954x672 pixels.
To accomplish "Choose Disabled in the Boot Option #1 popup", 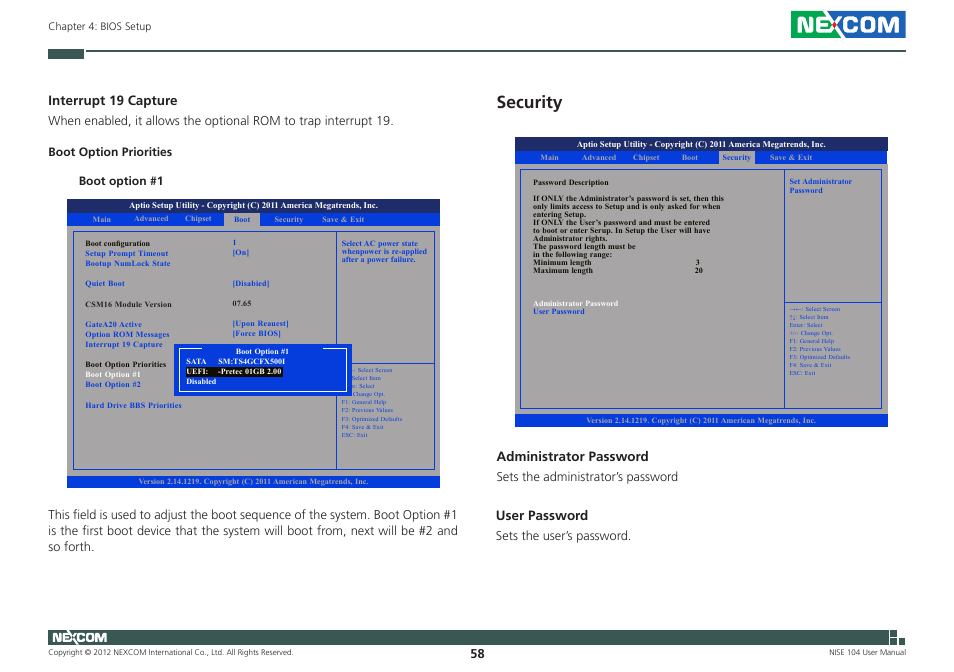I will (201, 381).
